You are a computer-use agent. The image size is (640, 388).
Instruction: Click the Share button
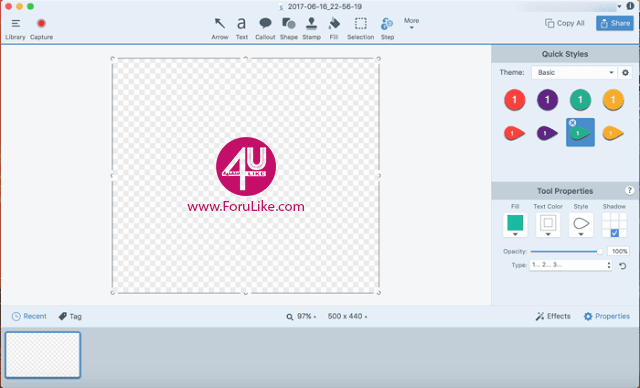pyautogui.click(x=615, y=23)
